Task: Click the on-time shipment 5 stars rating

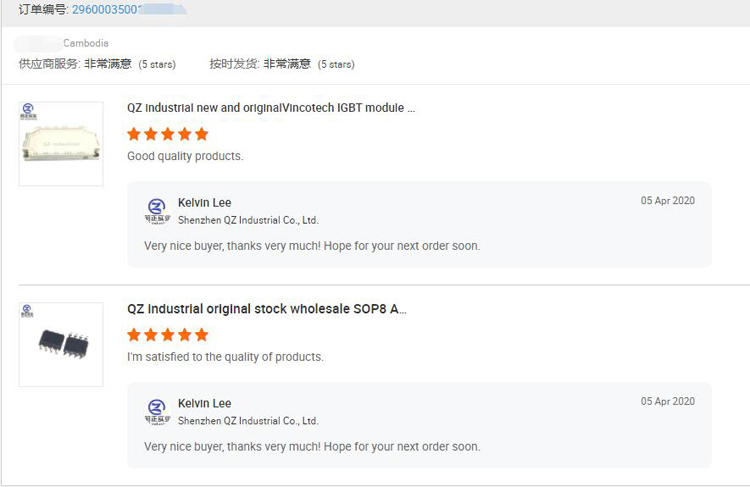Action: pos(336,64)
